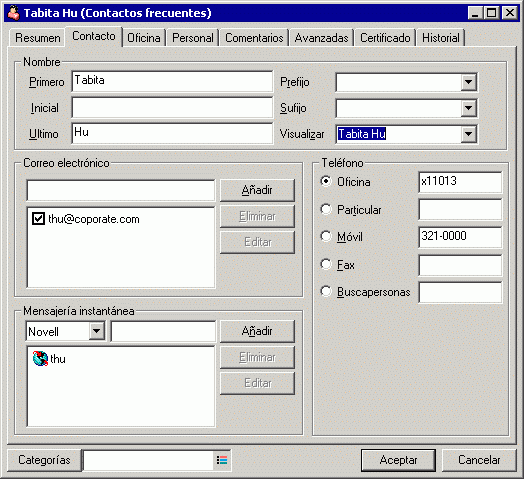Click the contact icon in title bar
The height and width of the screenshot is (479, 524).
pos(14,13)
